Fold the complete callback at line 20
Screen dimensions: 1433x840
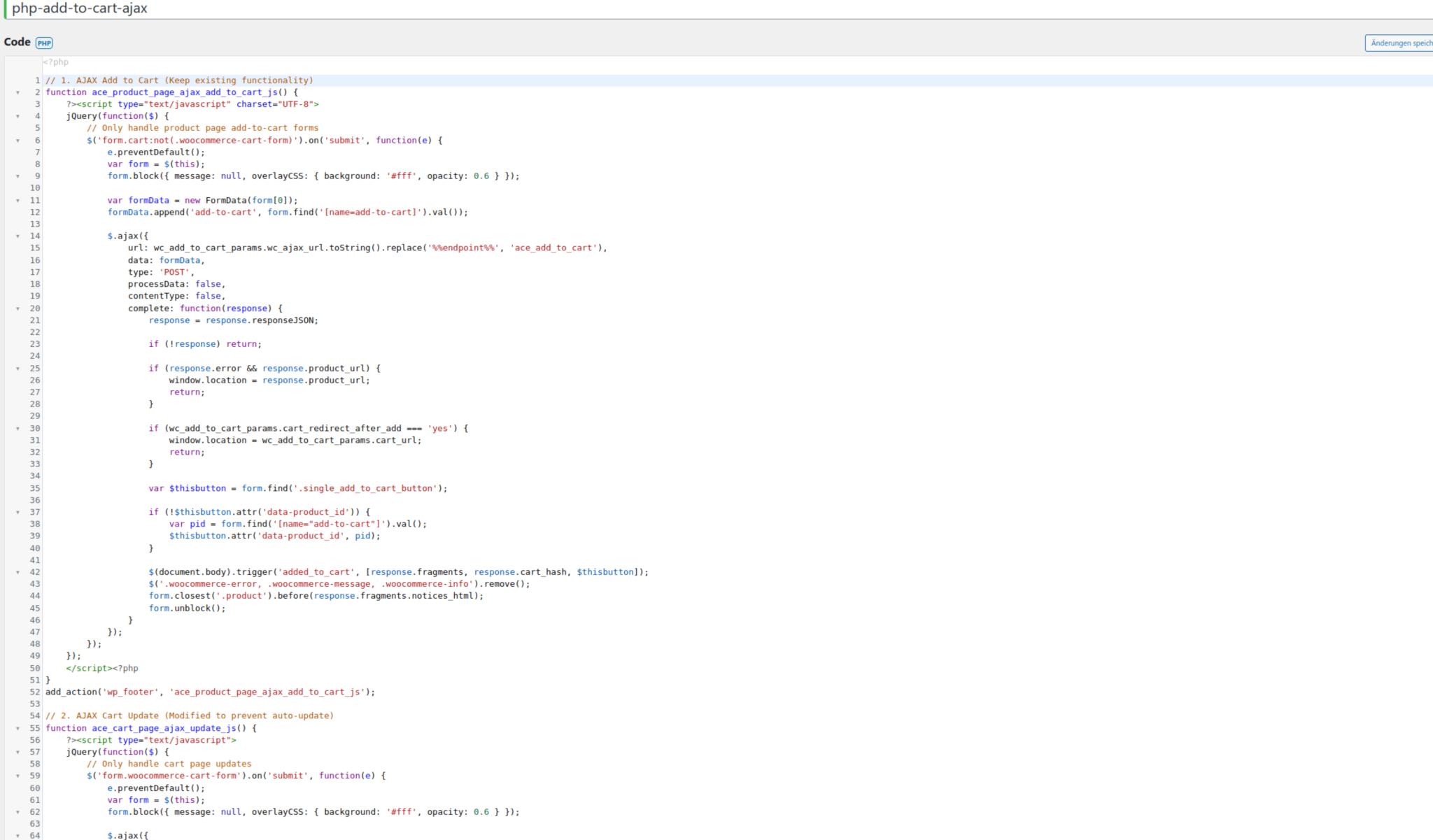tap(17, 308)
